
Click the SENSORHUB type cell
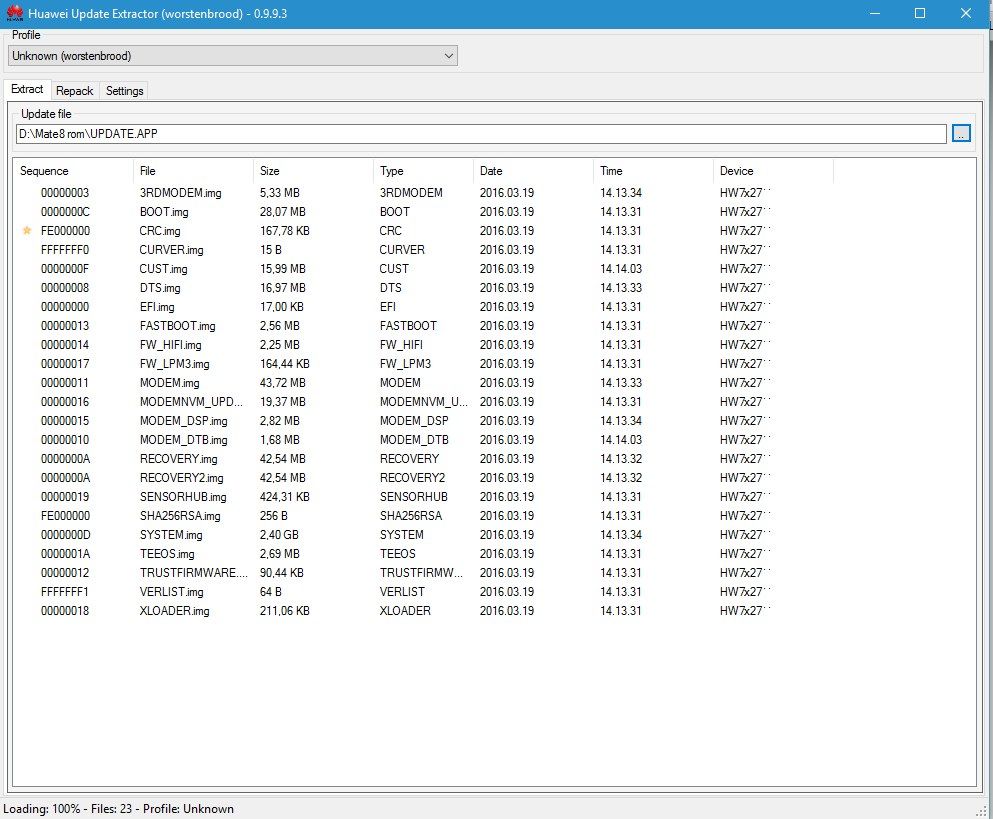coord(414,497)
